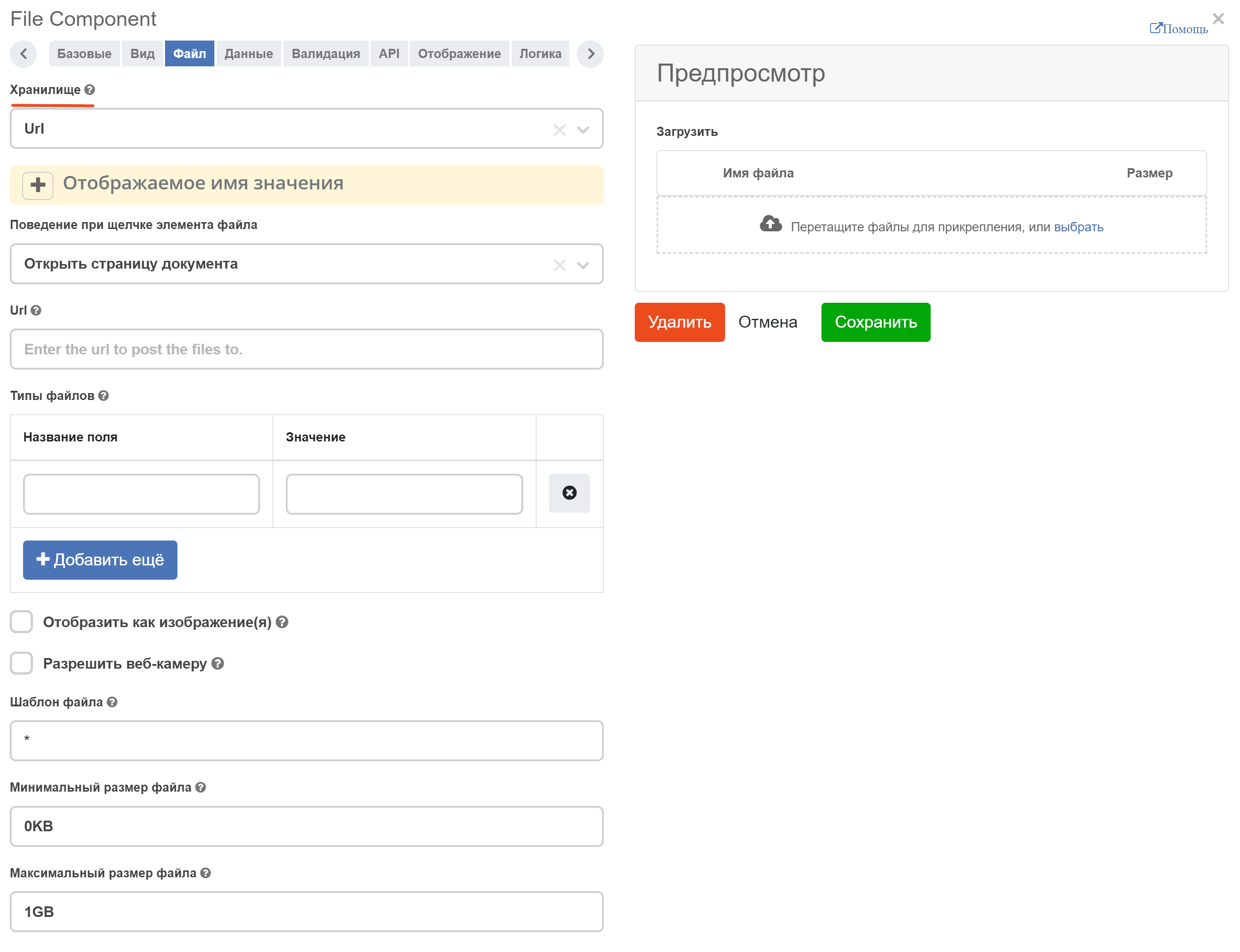
Task: Click the Добавить ещё button
Action: click(100, 560)
